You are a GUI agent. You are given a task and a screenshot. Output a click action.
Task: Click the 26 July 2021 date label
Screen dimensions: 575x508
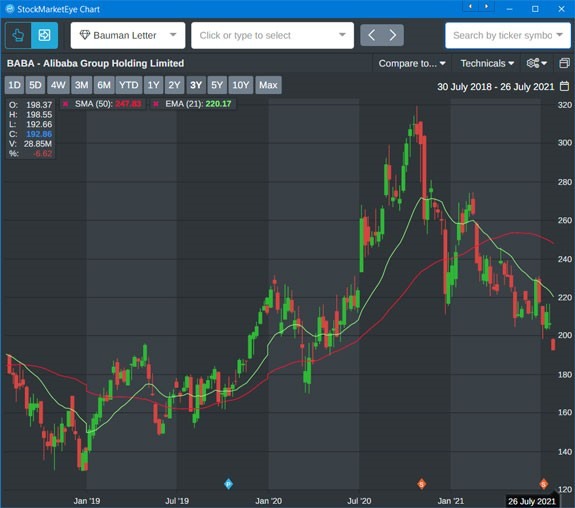click(531, 501)
